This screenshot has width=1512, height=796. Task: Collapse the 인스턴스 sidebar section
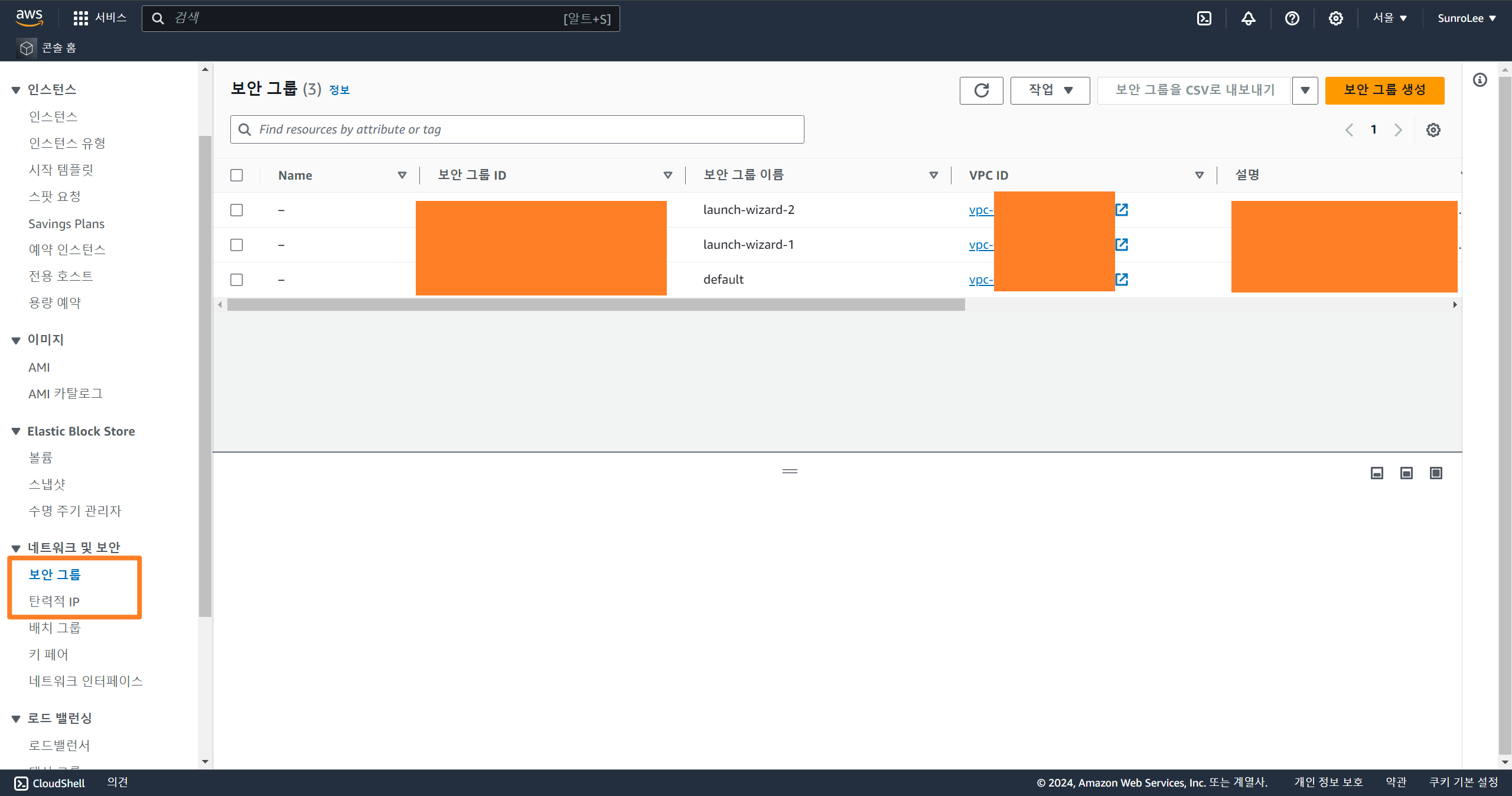[x=16, y=90]
